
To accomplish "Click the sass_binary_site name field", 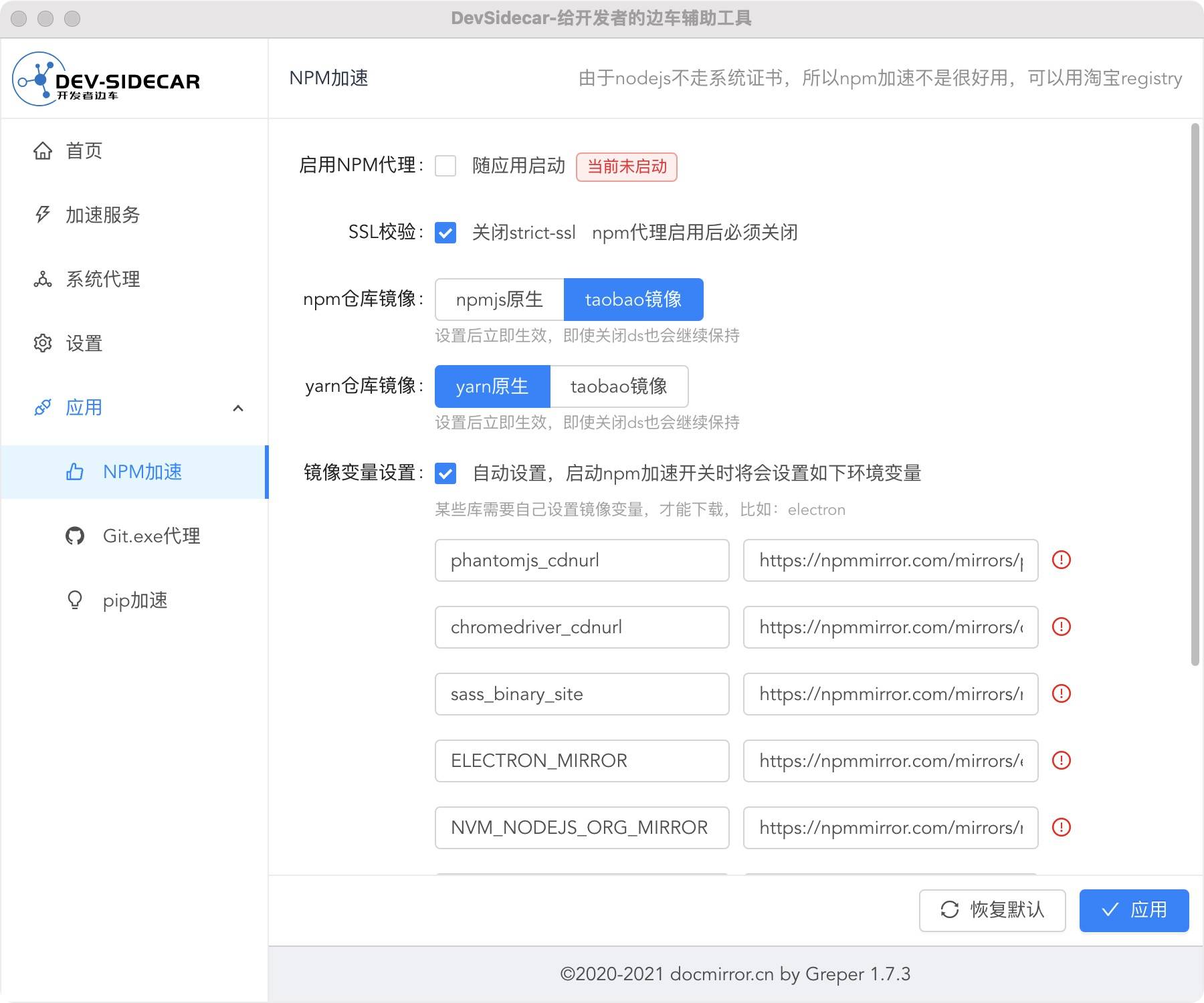I will [582, 694].
